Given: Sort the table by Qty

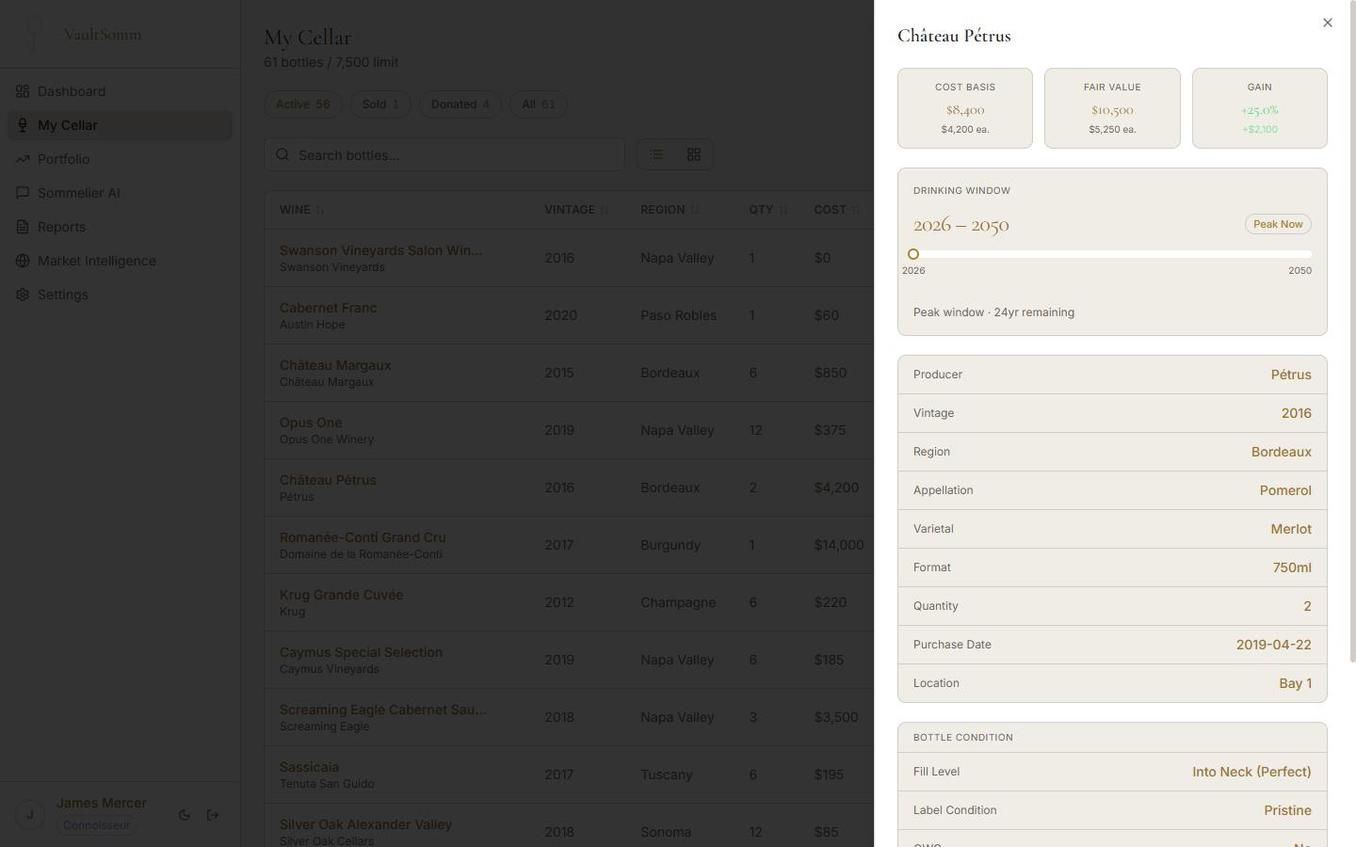Looking at the screenshot, I should tap(769, 210).
